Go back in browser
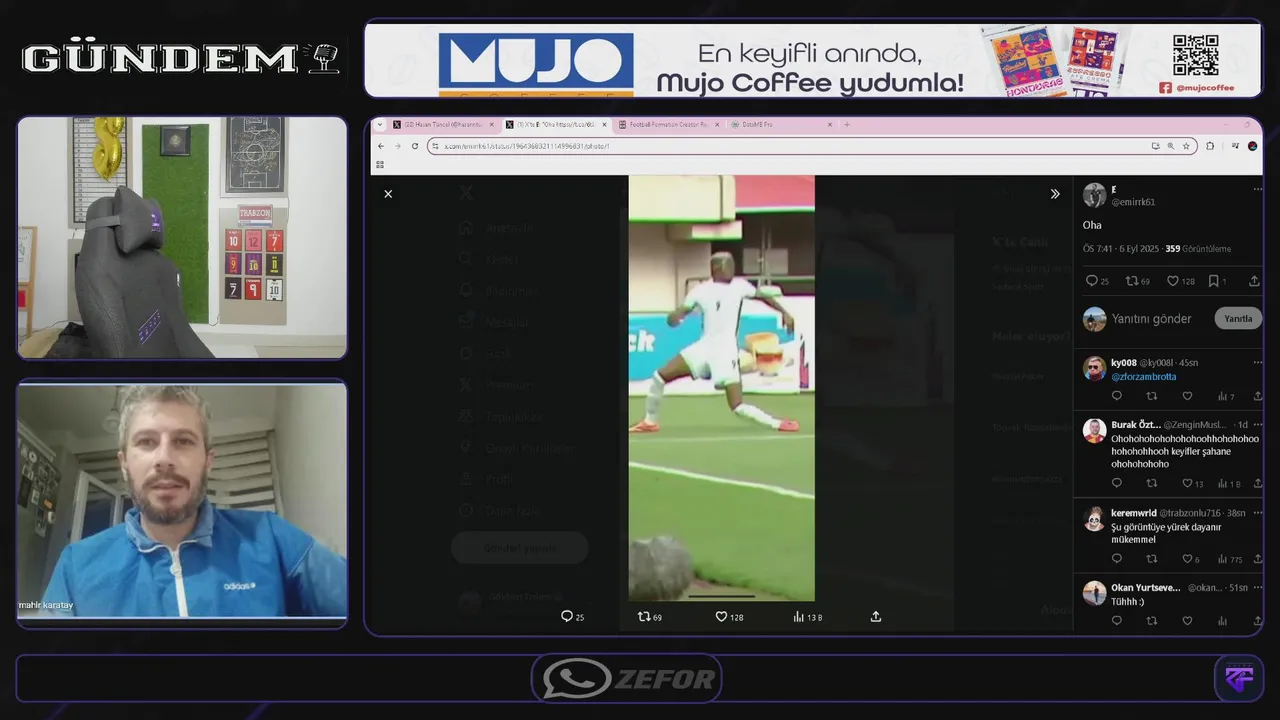This screenshot has height=720, width=1280. [x=381, y=146]
